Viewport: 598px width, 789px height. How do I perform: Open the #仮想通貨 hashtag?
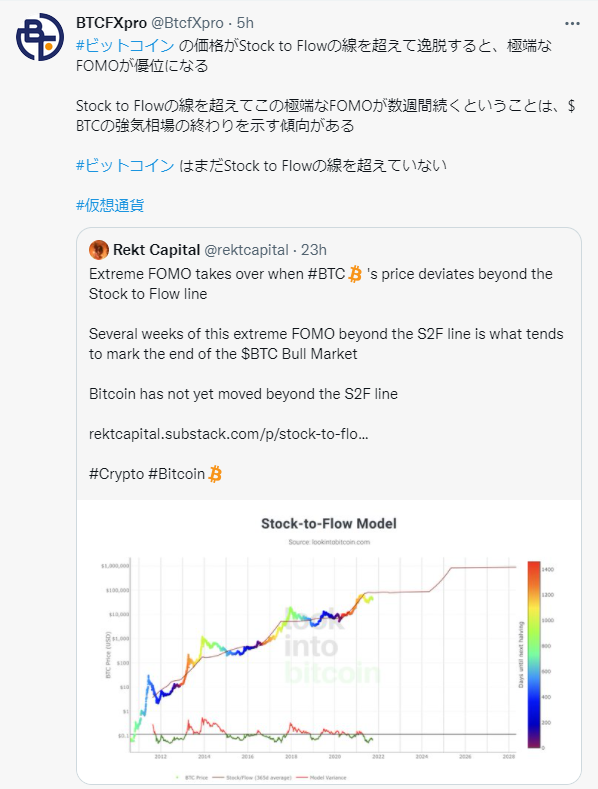110,205
